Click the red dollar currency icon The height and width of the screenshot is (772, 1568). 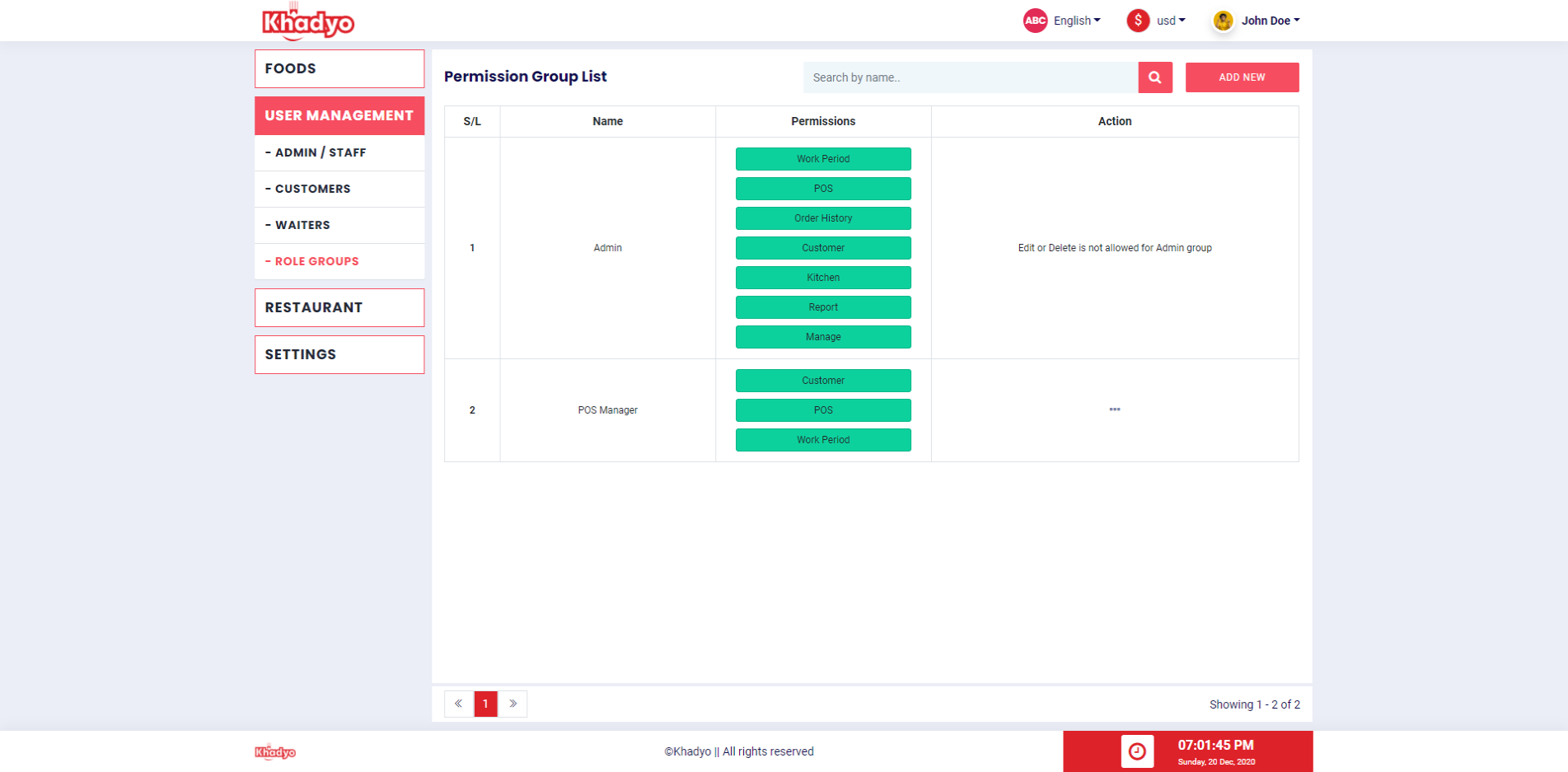tap(1138, 21)
